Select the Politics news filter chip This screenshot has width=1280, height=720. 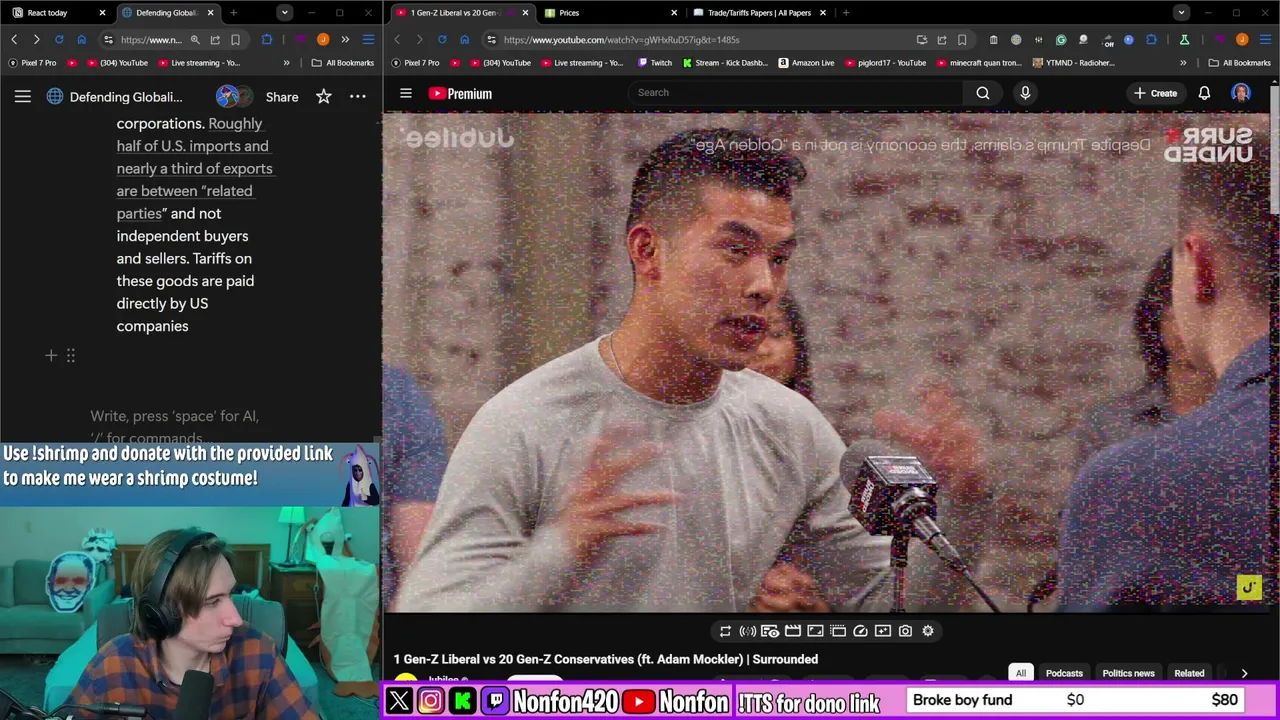[x=1128, y=673]
